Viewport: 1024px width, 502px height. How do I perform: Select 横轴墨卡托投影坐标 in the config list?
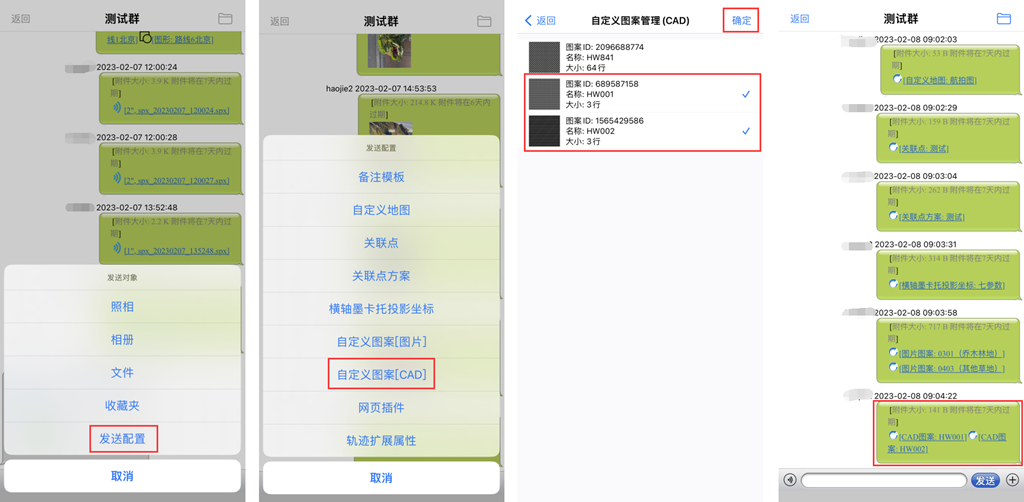pos(381,309)
